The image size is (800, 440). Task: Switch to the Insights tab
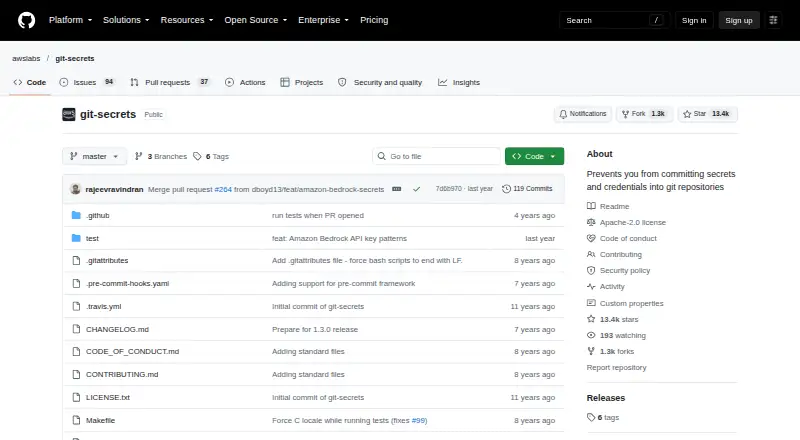459,82
